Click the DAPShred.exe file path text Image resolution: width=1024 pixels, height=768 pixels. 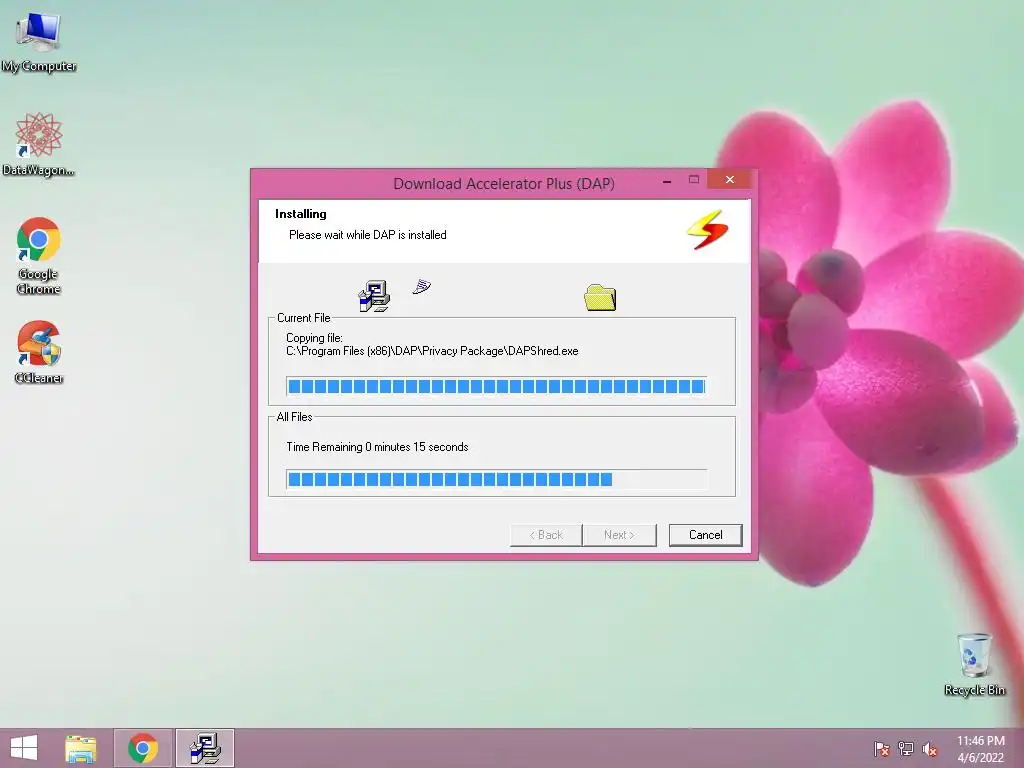pos(432,351)
